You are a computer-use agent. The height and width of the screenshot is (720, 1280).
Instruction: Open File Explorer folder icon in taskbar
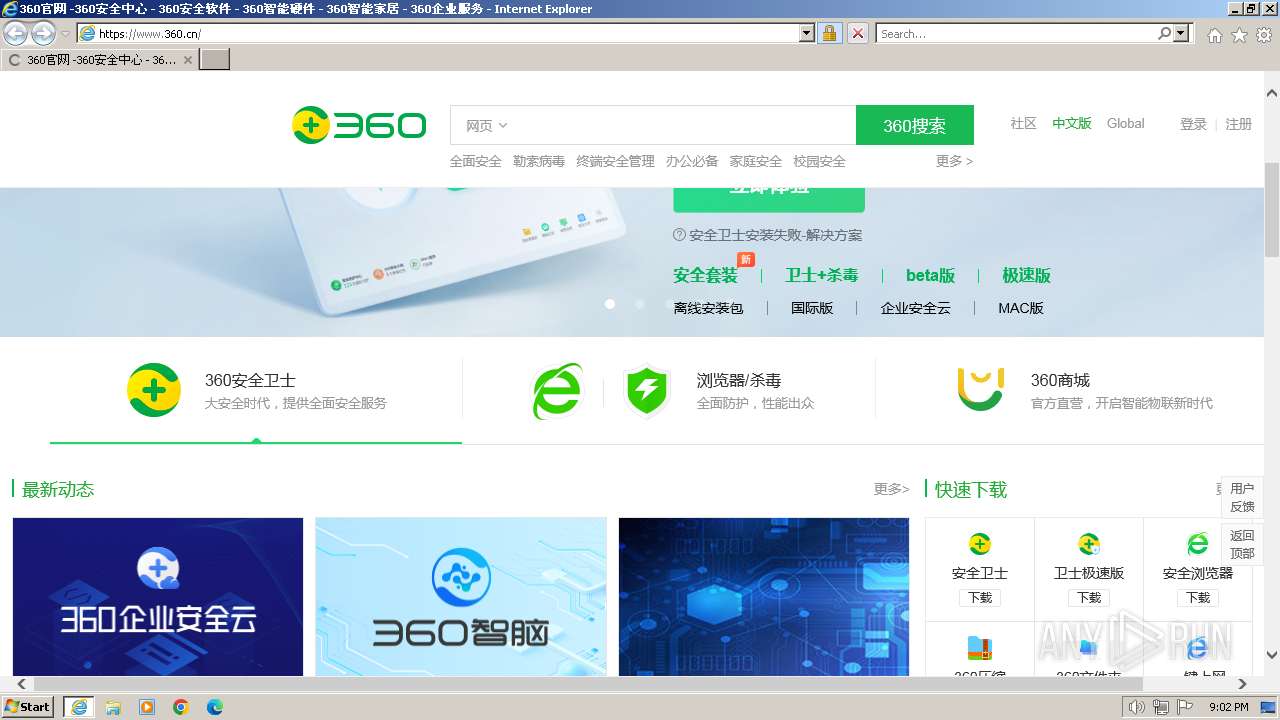[113, 707]
